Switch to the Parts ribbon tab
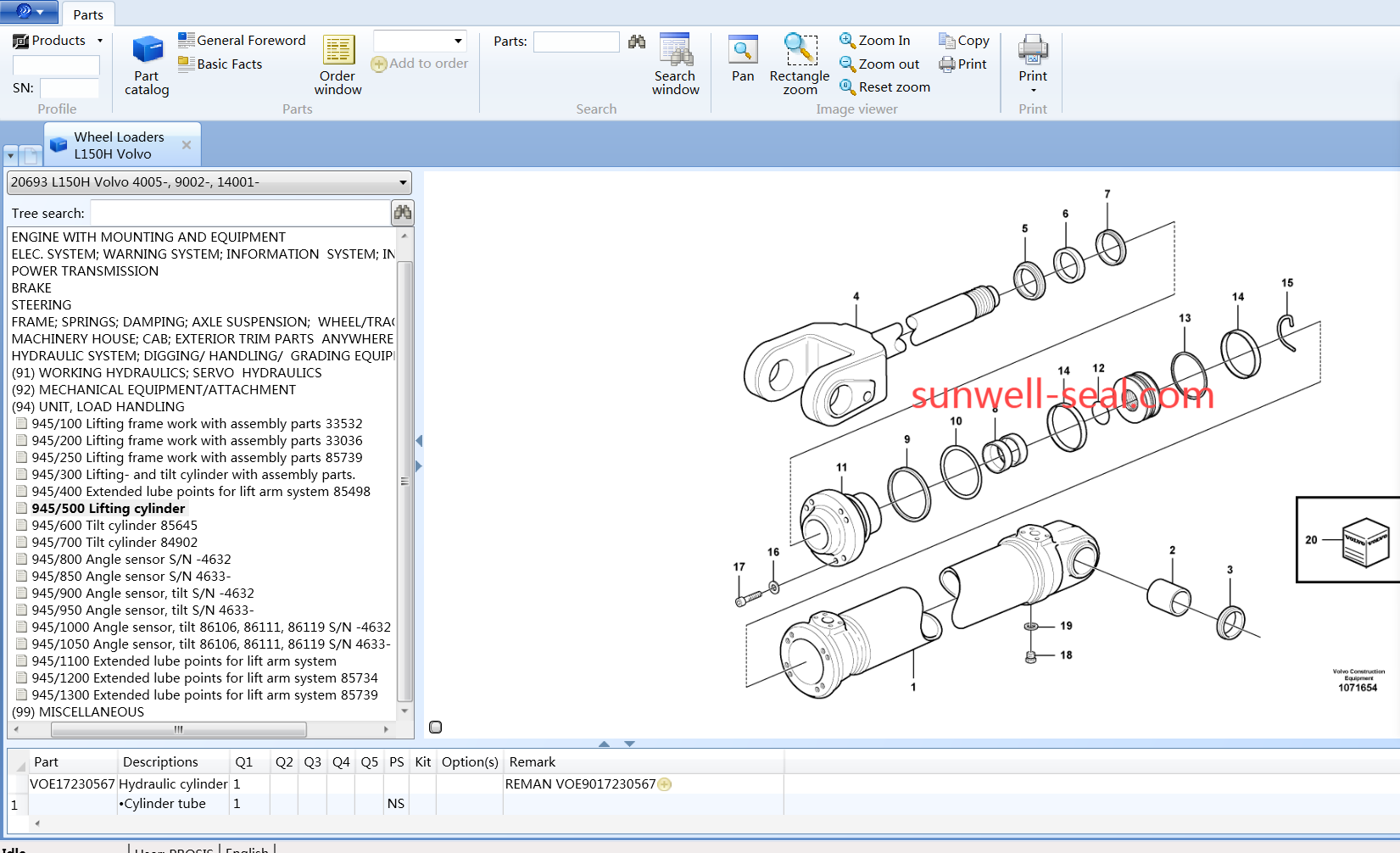This screenshot has height=853, width=1400. pyautogui.click(x=87, y=14)
